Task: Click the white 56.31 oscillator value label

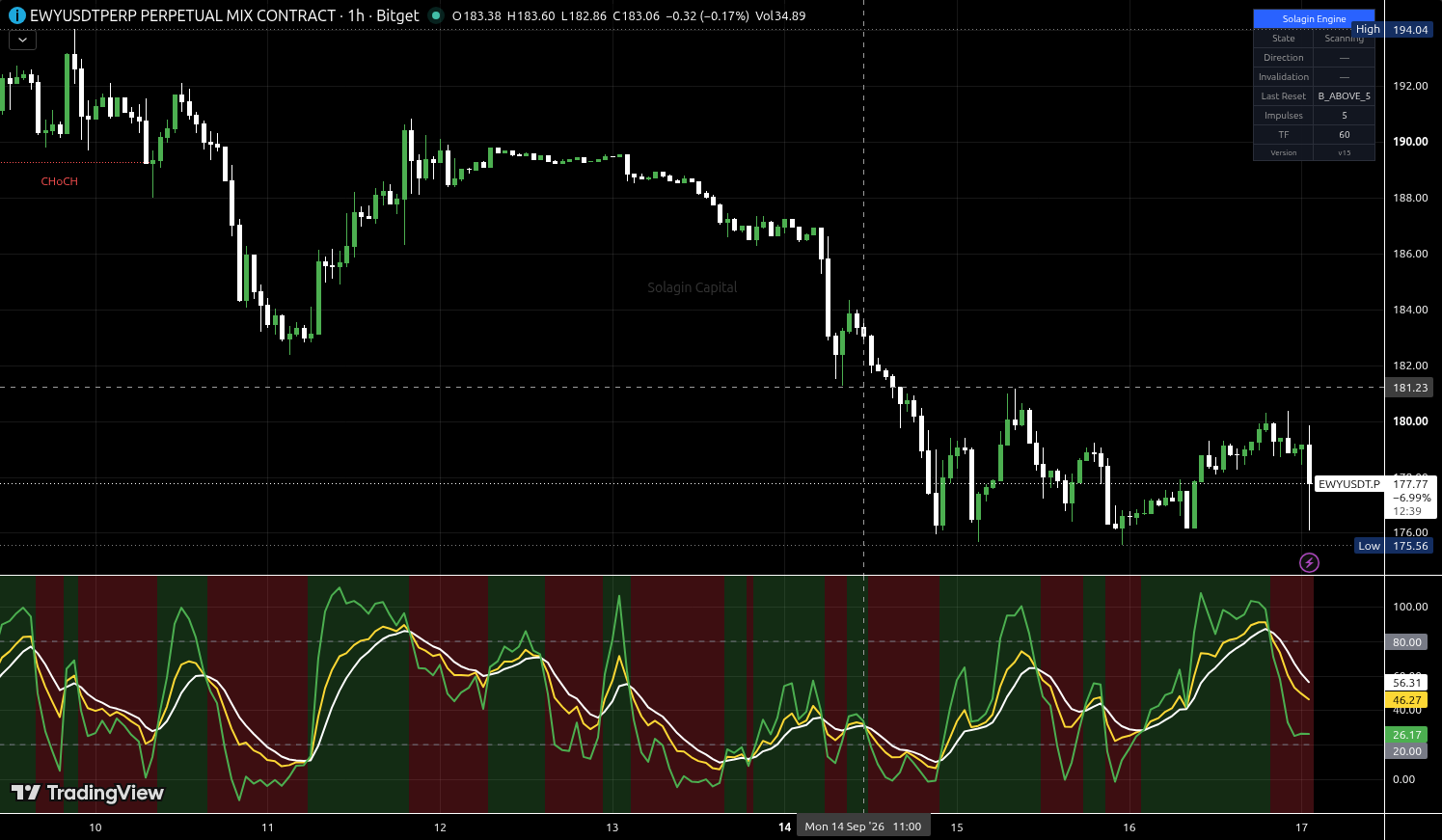Action: point(1406,683)
